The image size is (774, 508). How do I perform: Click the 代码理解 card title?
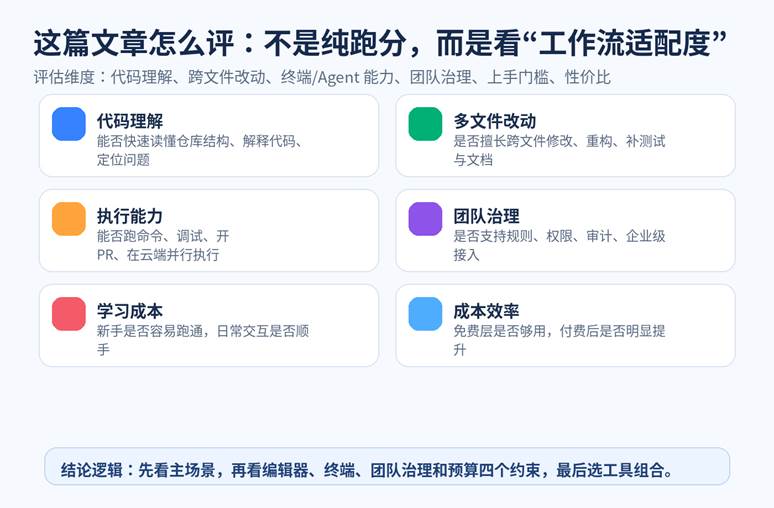130,121
